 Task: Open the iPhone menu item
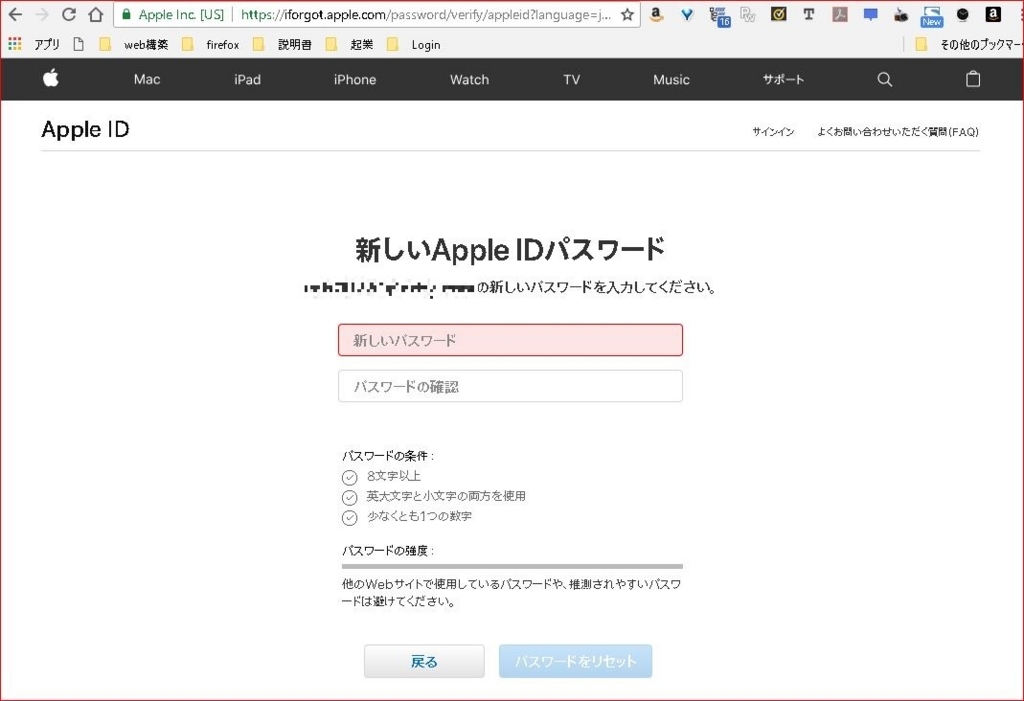(355, 79)
